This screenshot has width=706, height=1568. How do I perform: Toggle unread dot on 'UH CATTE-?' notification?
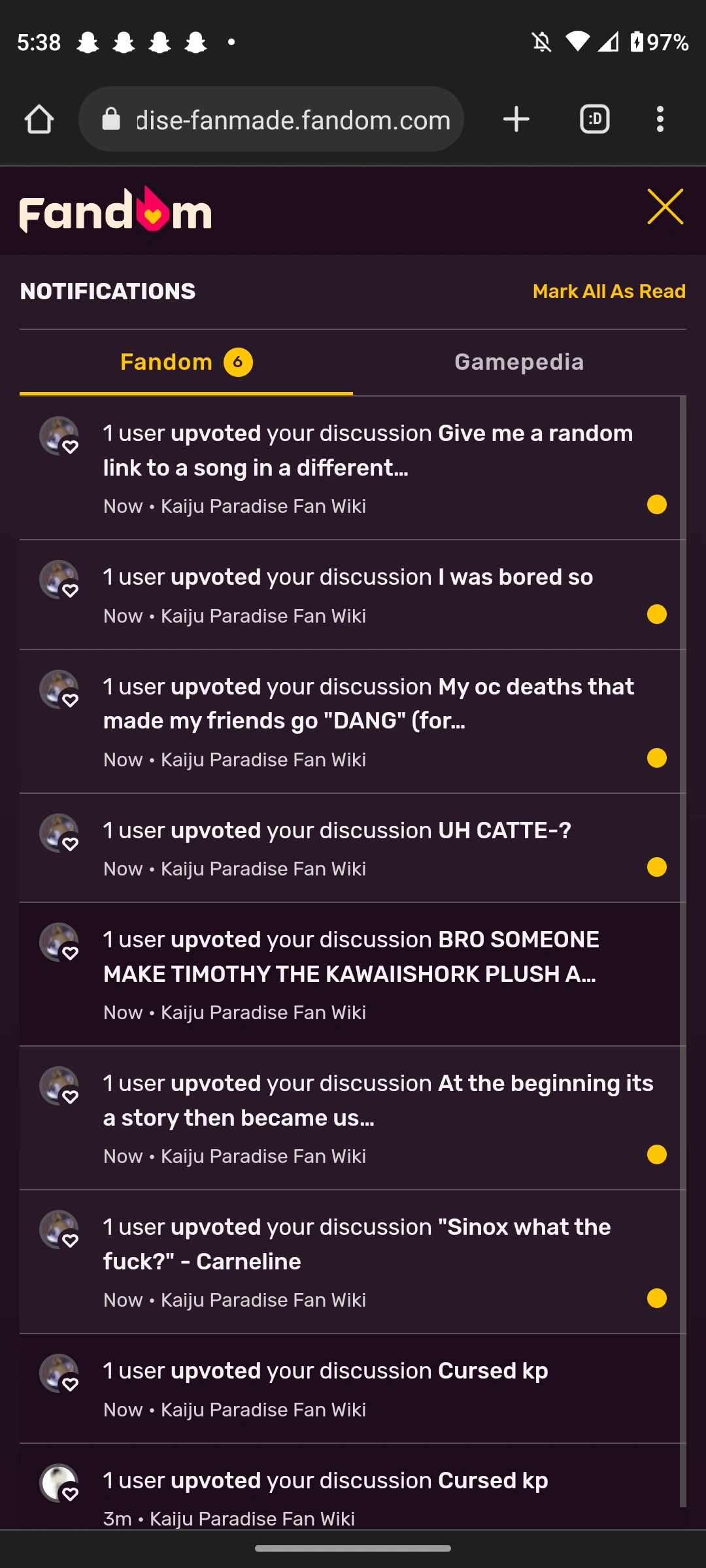tap(656, 867)
